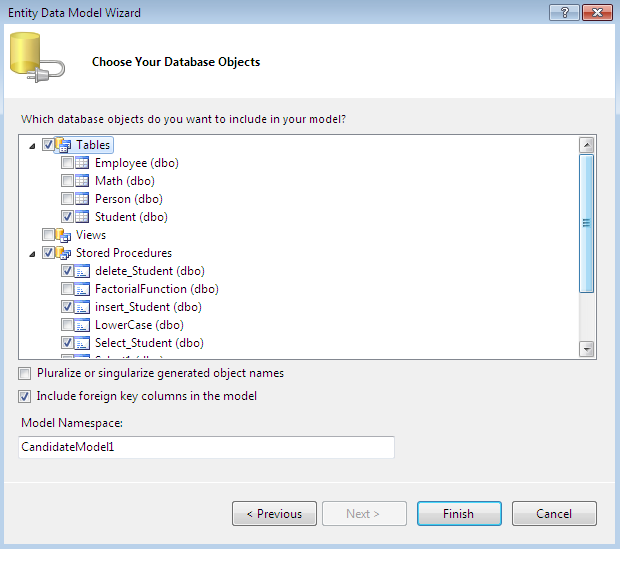Uncheck the insert_Student (dbo) checkbox
The width and height of the screenshot is (620, 572).
[x=67, y=307]
